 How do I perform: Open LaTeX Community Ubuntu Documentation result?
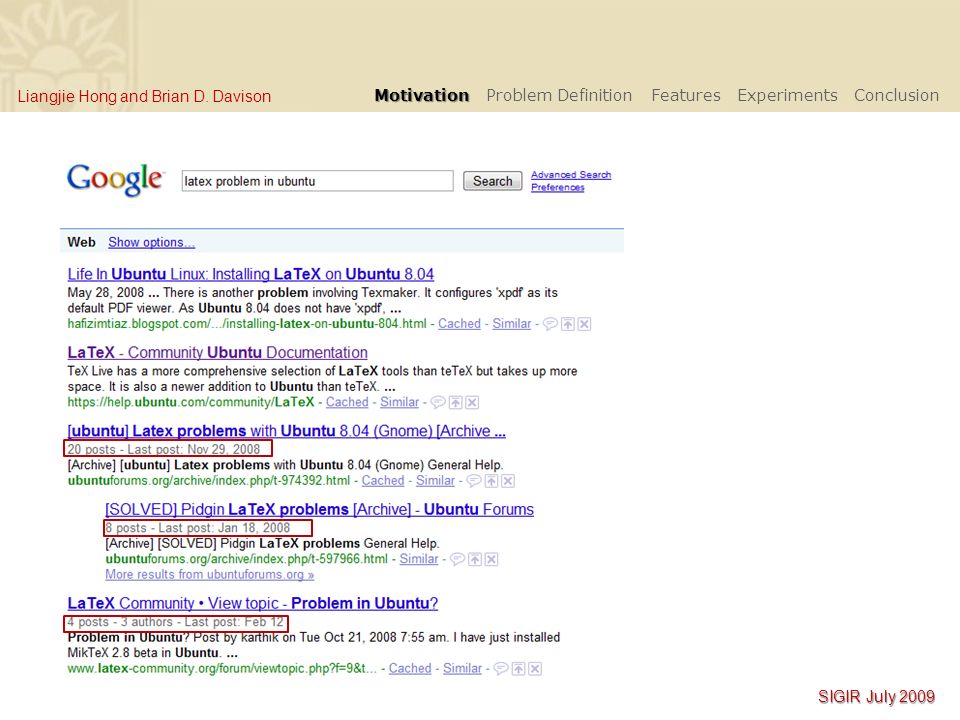click(x=217, y=353)
